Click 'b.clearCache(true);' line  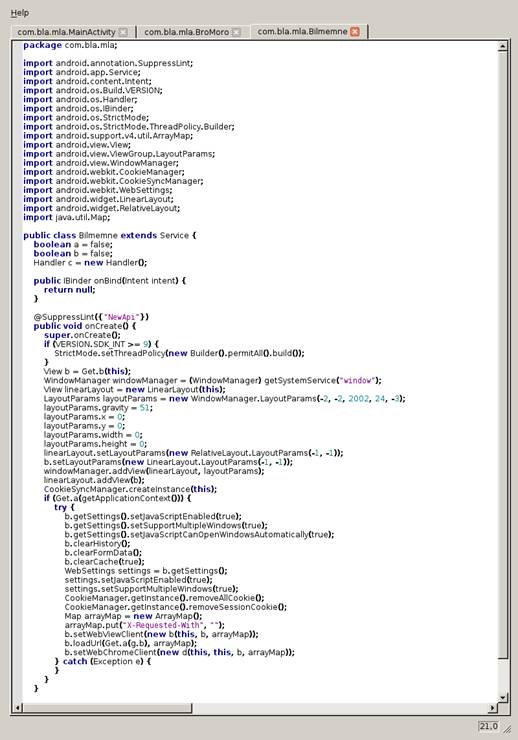point(104,562)
